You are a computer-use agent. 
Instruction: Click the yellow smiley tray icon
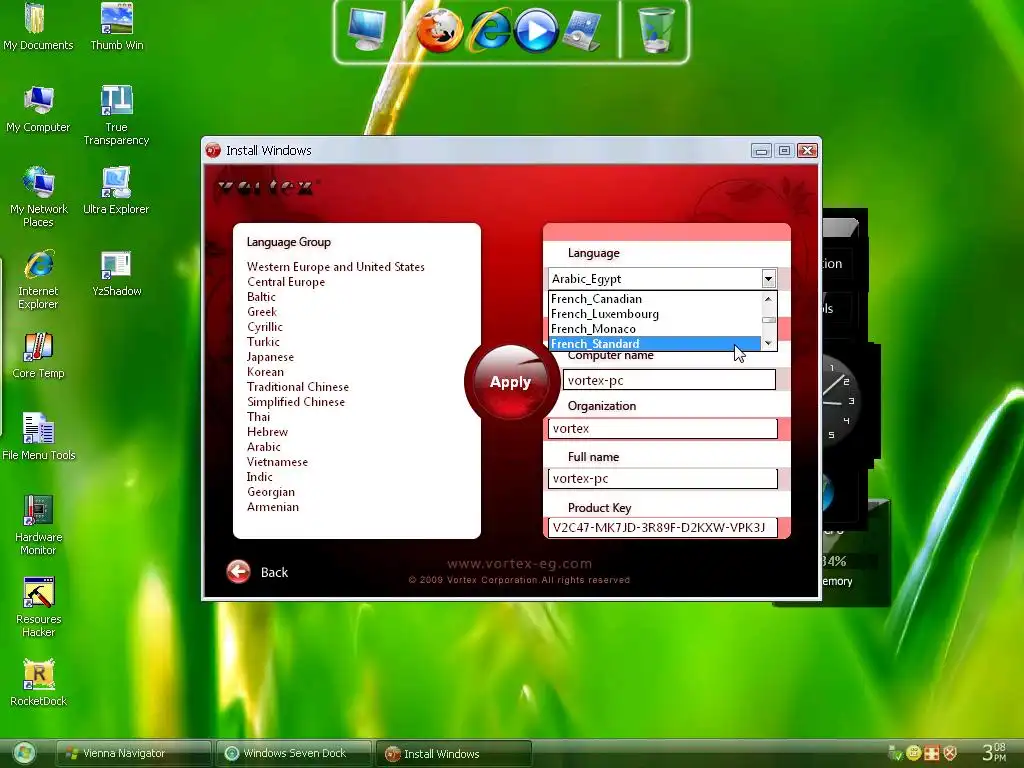coord(914,753)
